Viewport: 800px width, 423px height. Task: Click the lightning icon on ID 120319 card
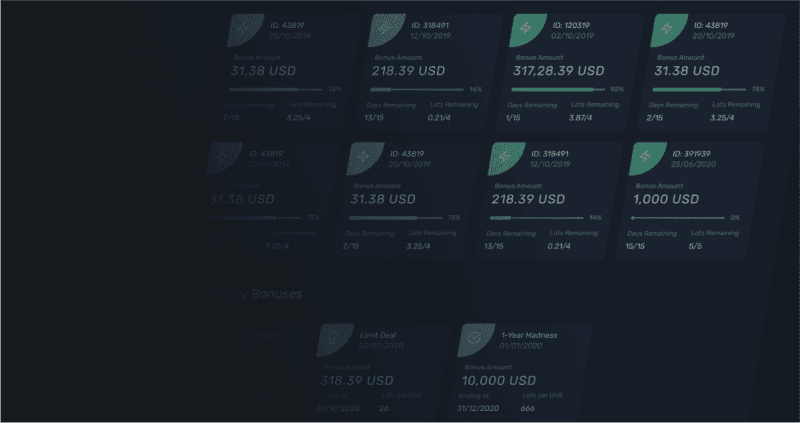tap(525, 29)
